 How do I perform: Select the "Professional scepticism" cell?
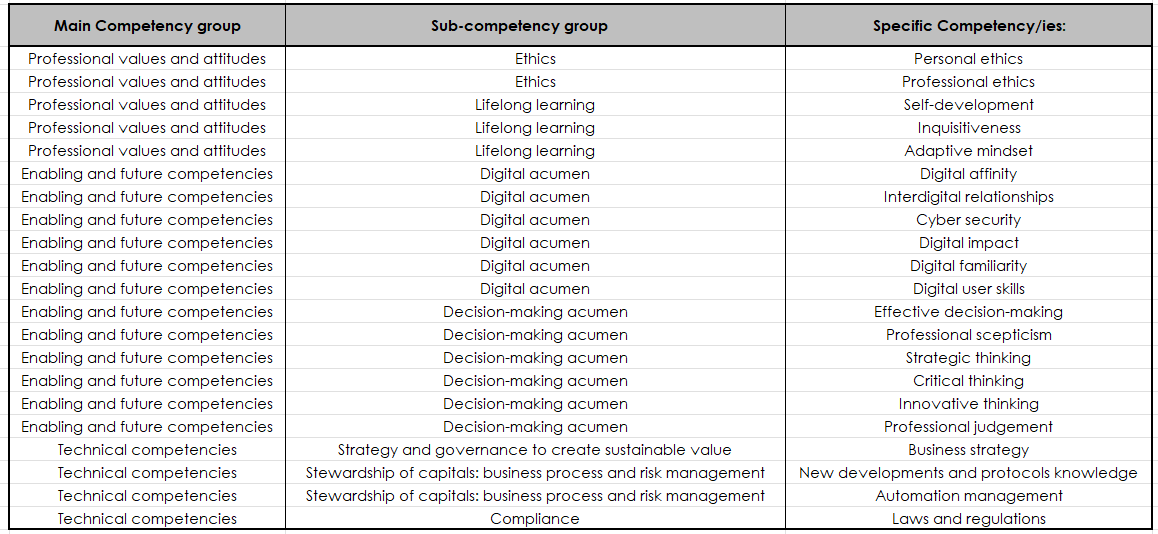pyautogui.click(x=968, y=335)
